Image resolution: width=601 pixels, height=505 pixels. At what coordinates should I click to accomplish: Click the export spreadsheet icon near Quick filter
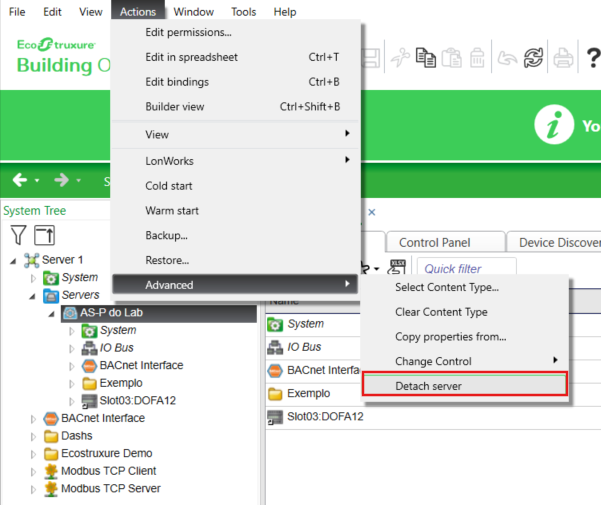tap(397, 267)
